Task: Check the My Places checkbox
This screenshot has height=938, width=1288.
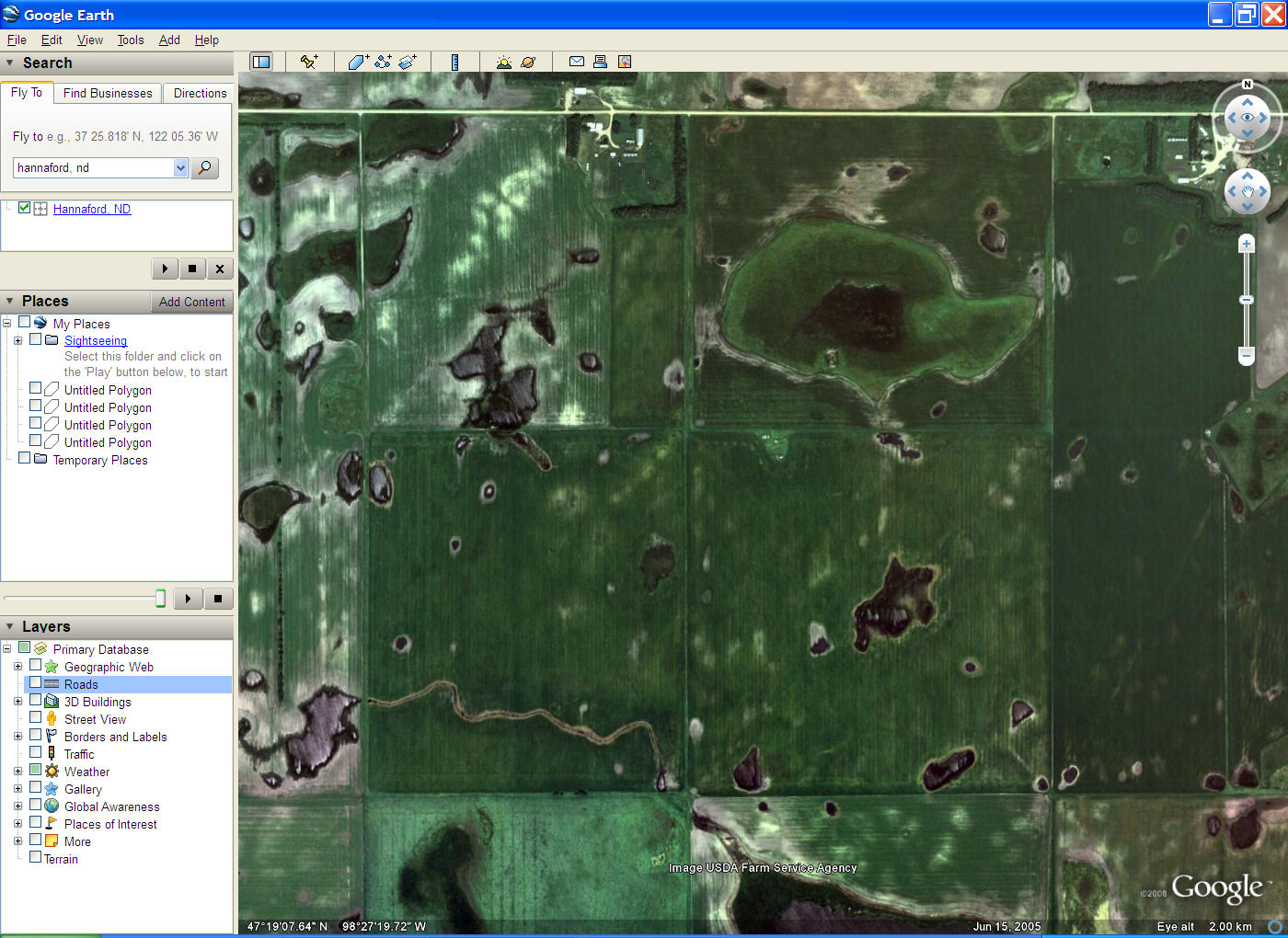Action: click(x=25, y=322)
